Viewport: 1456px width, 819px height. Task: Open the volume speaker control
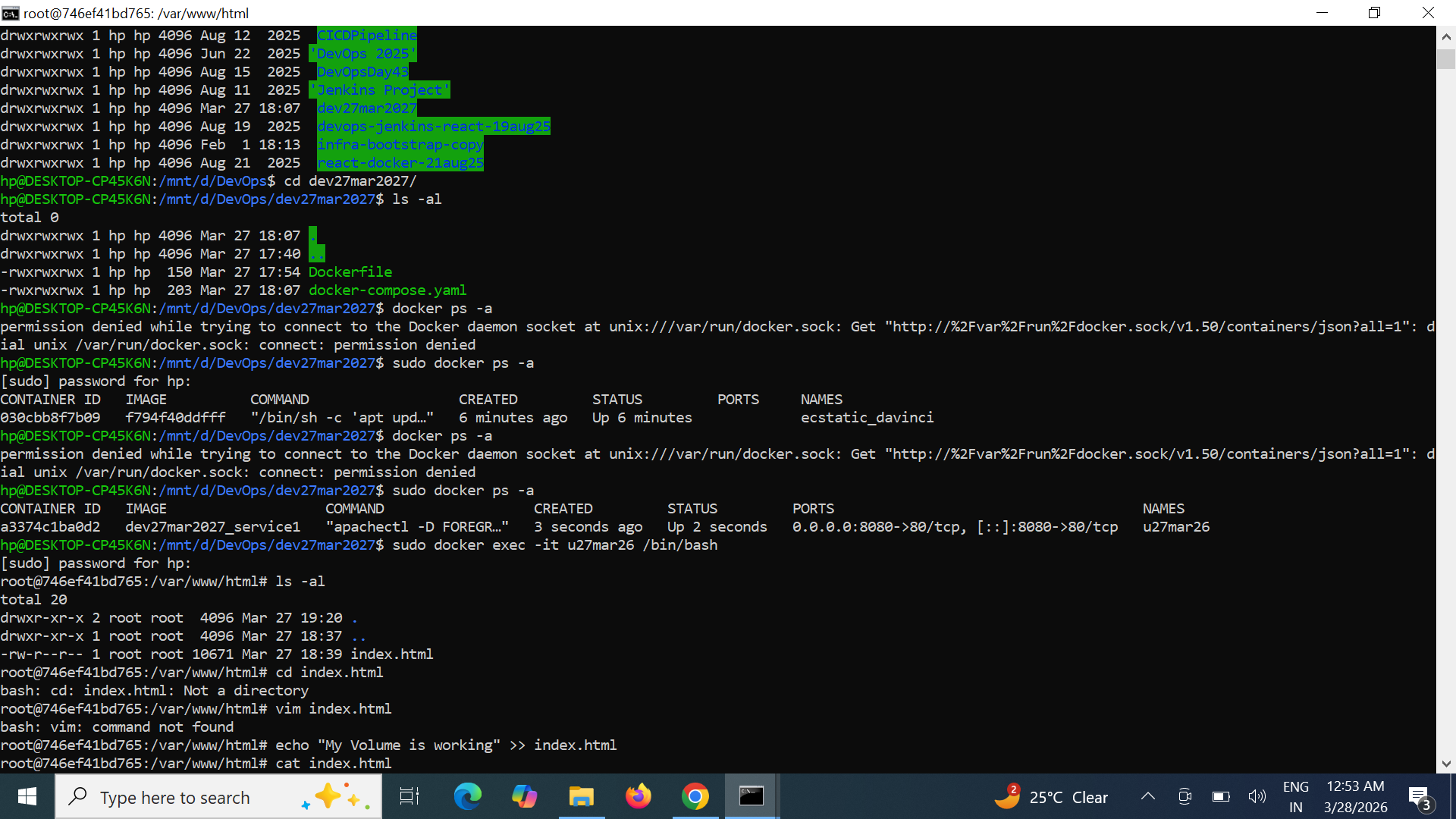coord(1257,796)
